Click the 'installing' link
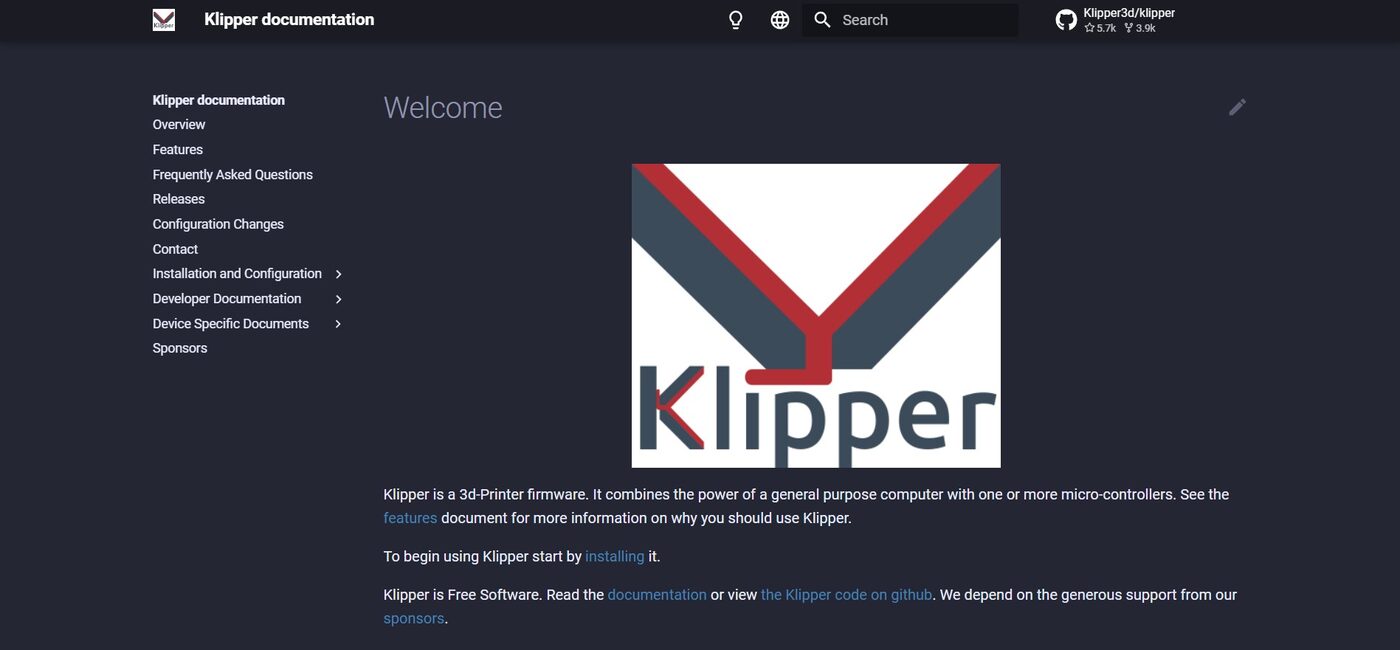The width and height of the screenshot is (1400, 650). pos(615,556)
